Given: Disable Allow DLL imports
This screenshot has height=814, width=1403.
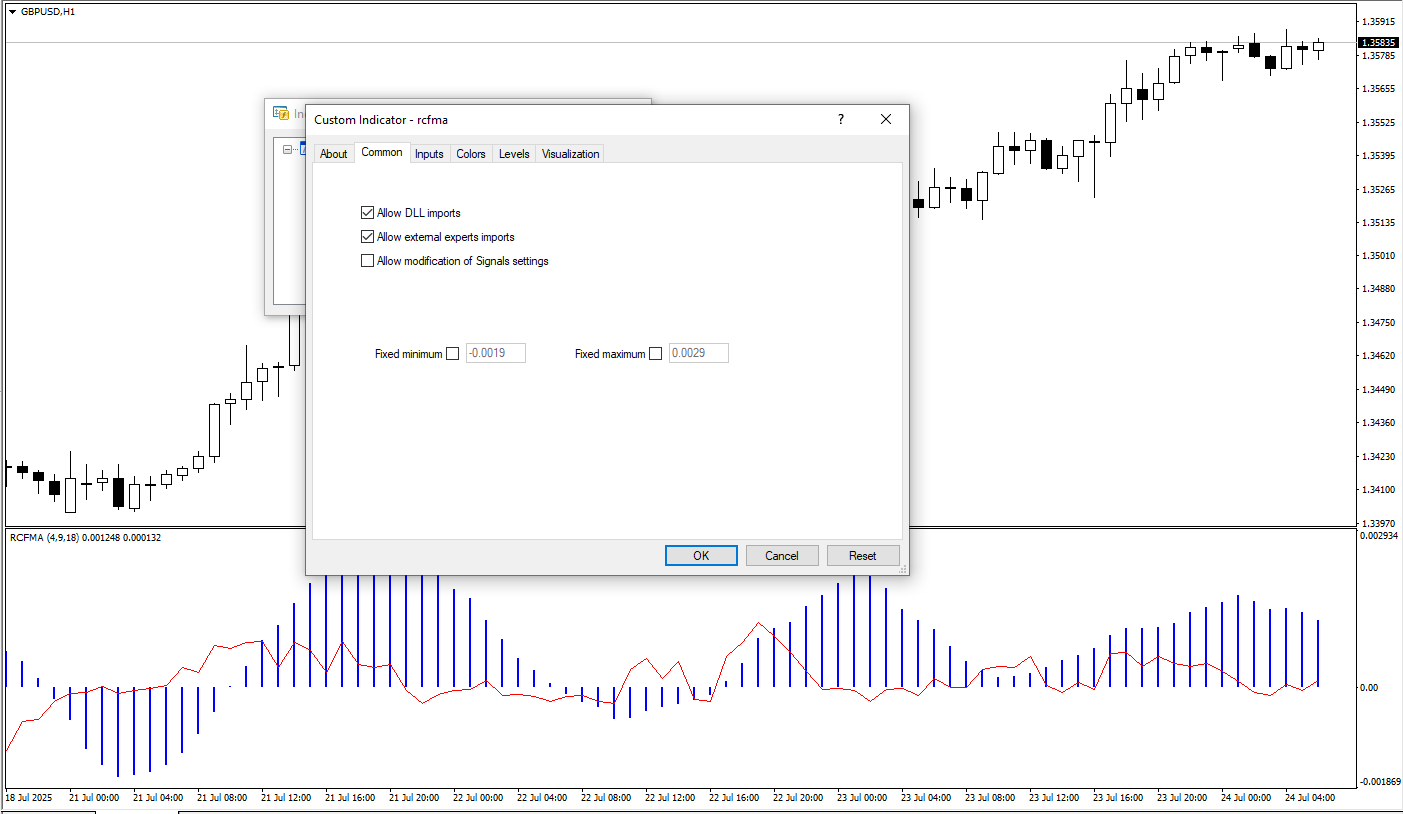Looking at the screenshot, I should click(367, 213).
